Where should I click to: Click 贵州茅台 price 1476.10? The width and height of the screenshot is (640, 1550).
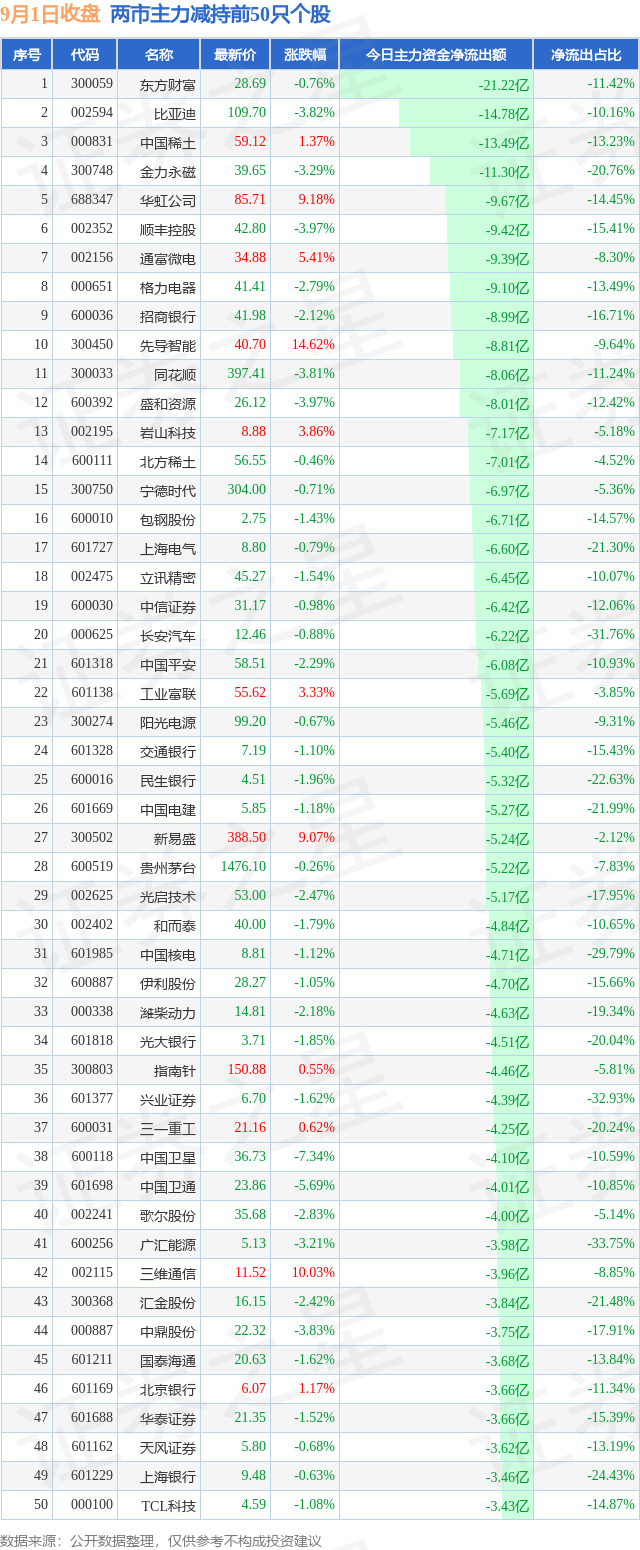pyautogui.click(x=243, y=867)
